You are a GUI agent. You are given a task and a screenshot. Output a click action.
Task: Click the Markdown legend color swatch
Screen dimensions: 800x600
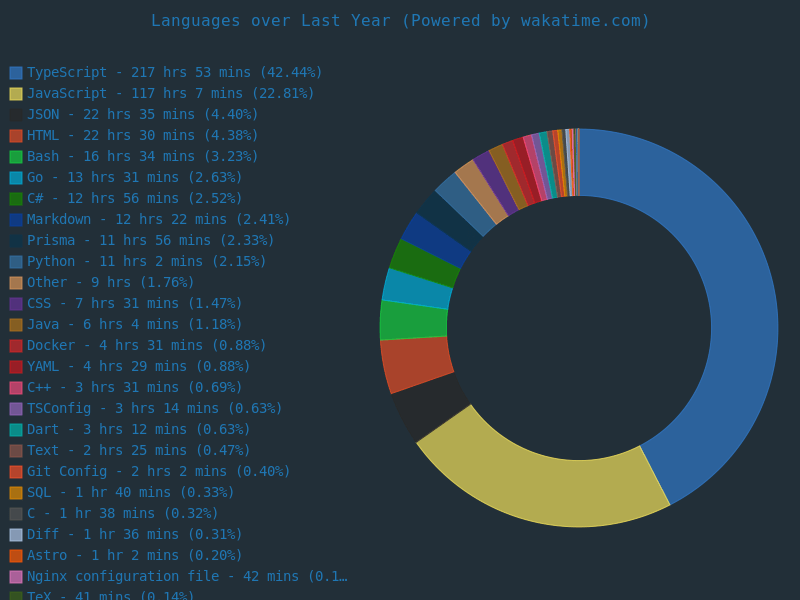pyautogui.click(x=16, y=220)
